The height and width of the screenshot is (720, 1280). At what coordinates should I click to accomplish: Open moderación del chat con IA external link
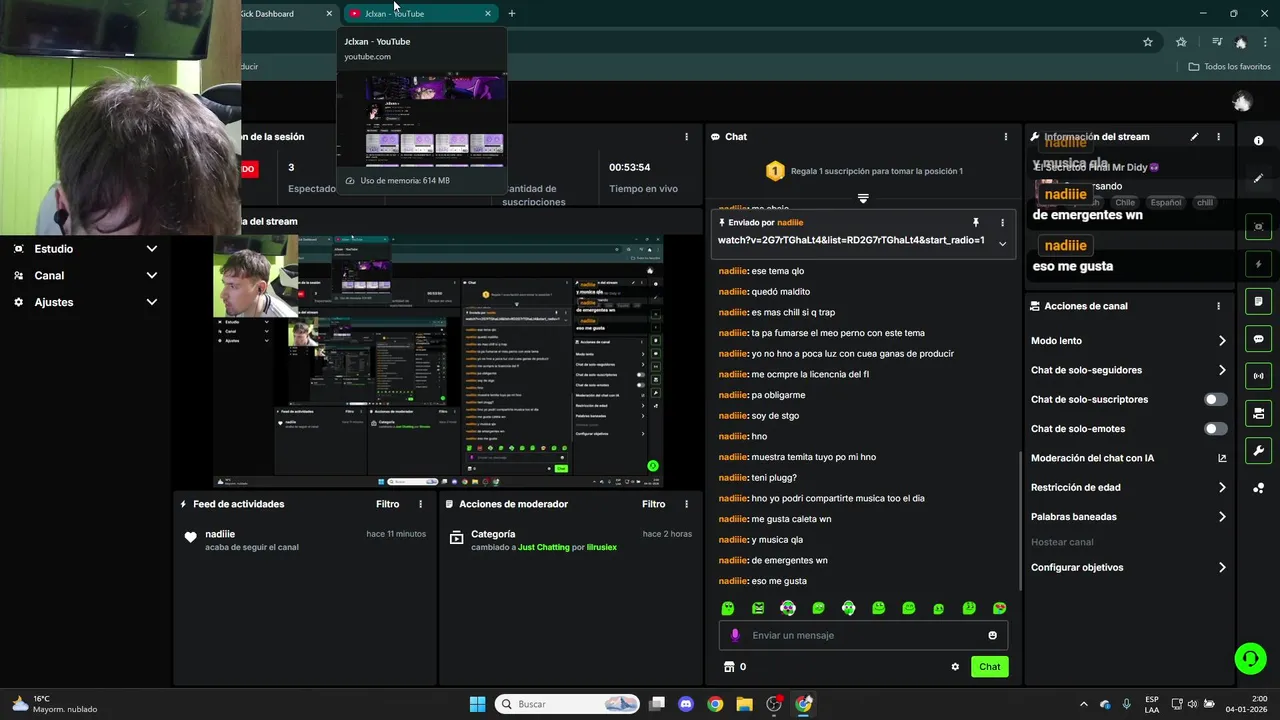1222,458
